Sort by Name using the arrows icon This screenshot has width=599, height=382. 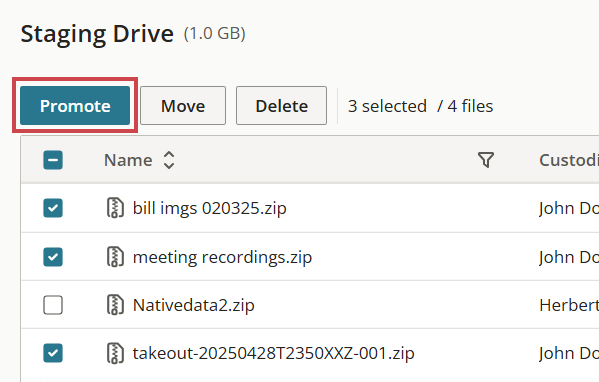click(169, 160)
